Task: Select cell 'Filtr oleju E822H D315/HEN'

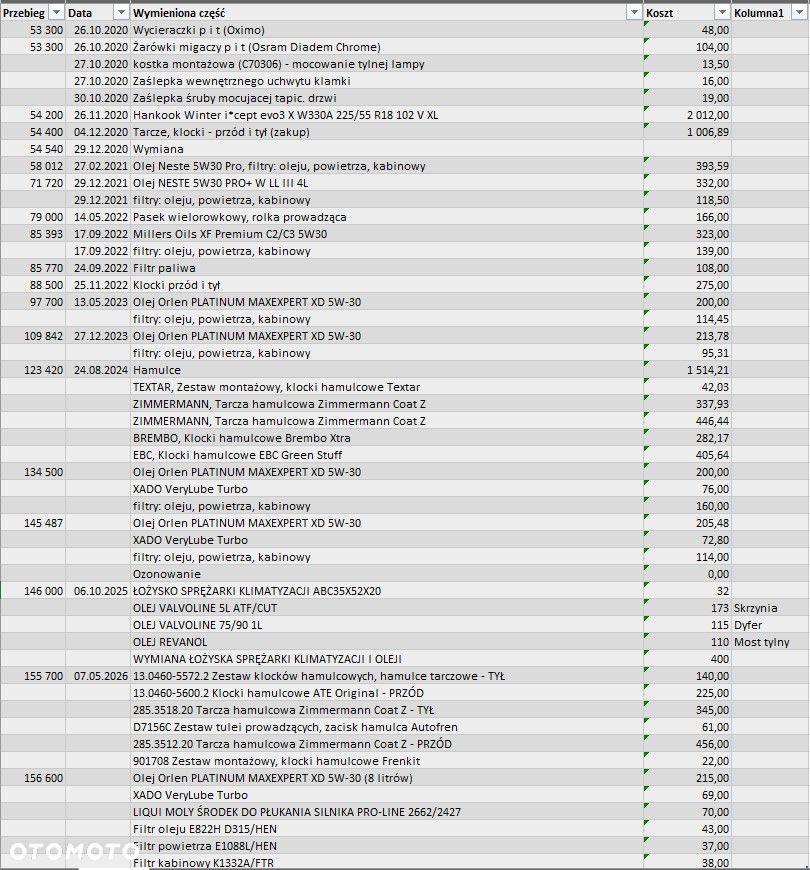Action: point(387,829)
